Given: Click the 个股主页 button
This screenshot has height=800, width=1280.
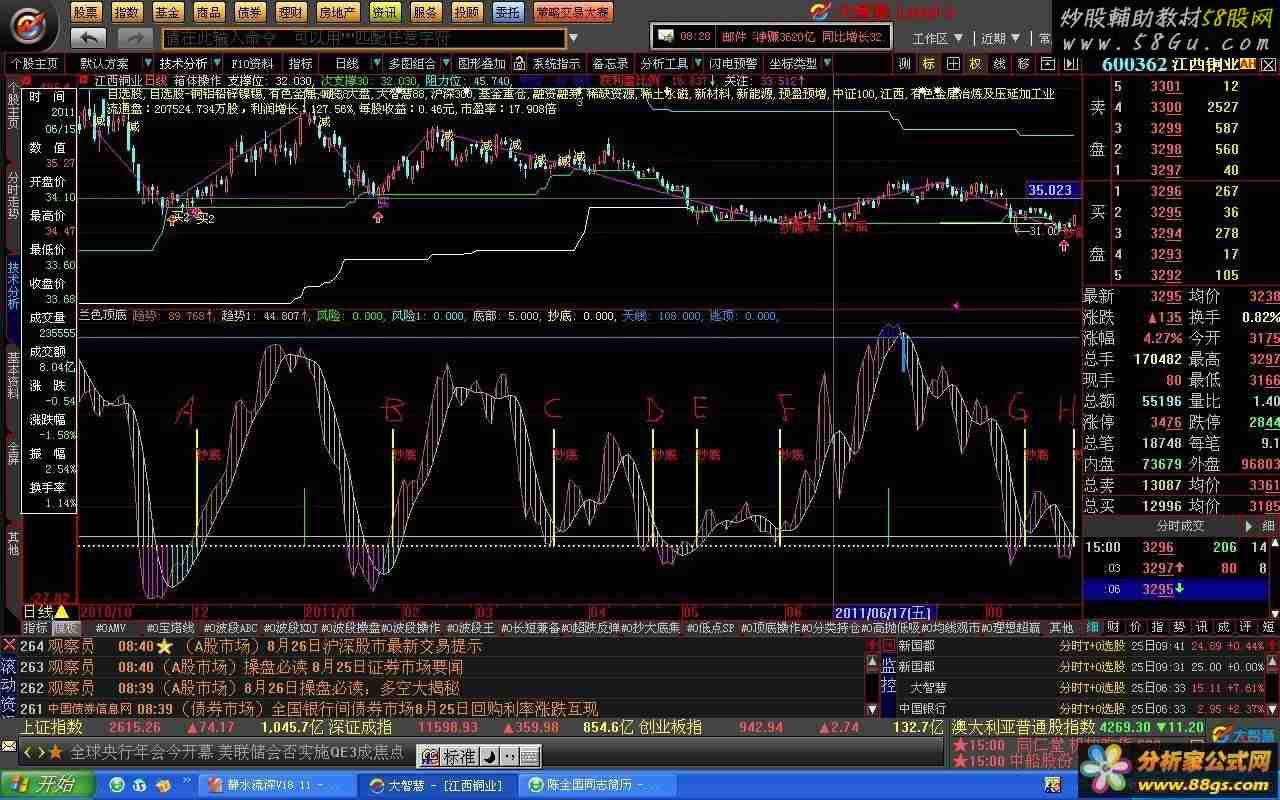Looking at the screenshot, I should click(35, 63).
